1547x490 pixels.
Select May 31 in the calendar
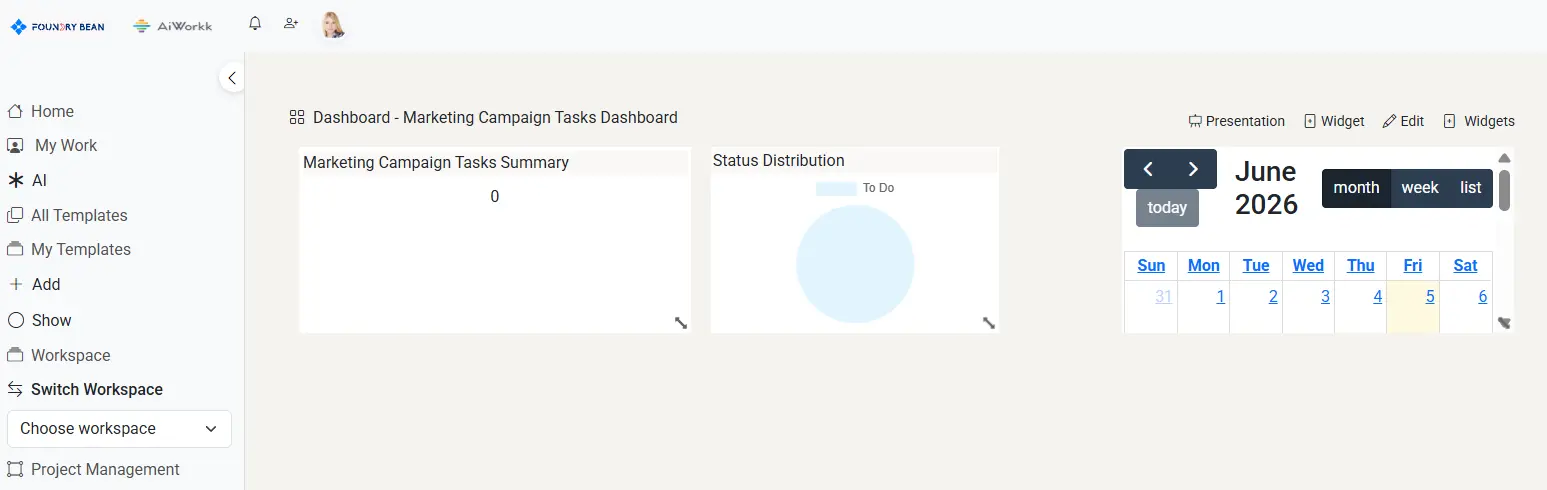pos(1163,296)
